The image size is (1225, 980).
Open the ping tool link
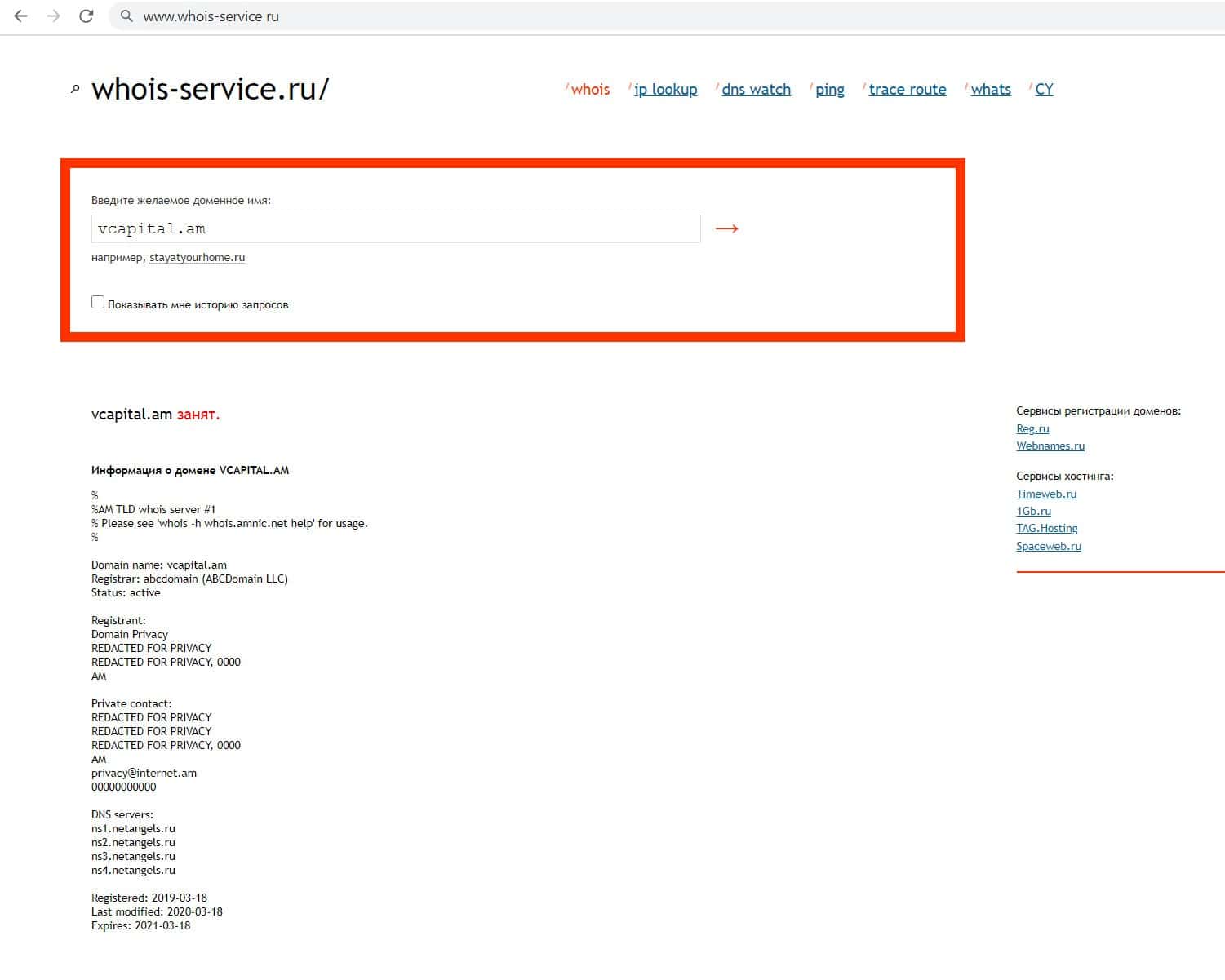point(829,90)
